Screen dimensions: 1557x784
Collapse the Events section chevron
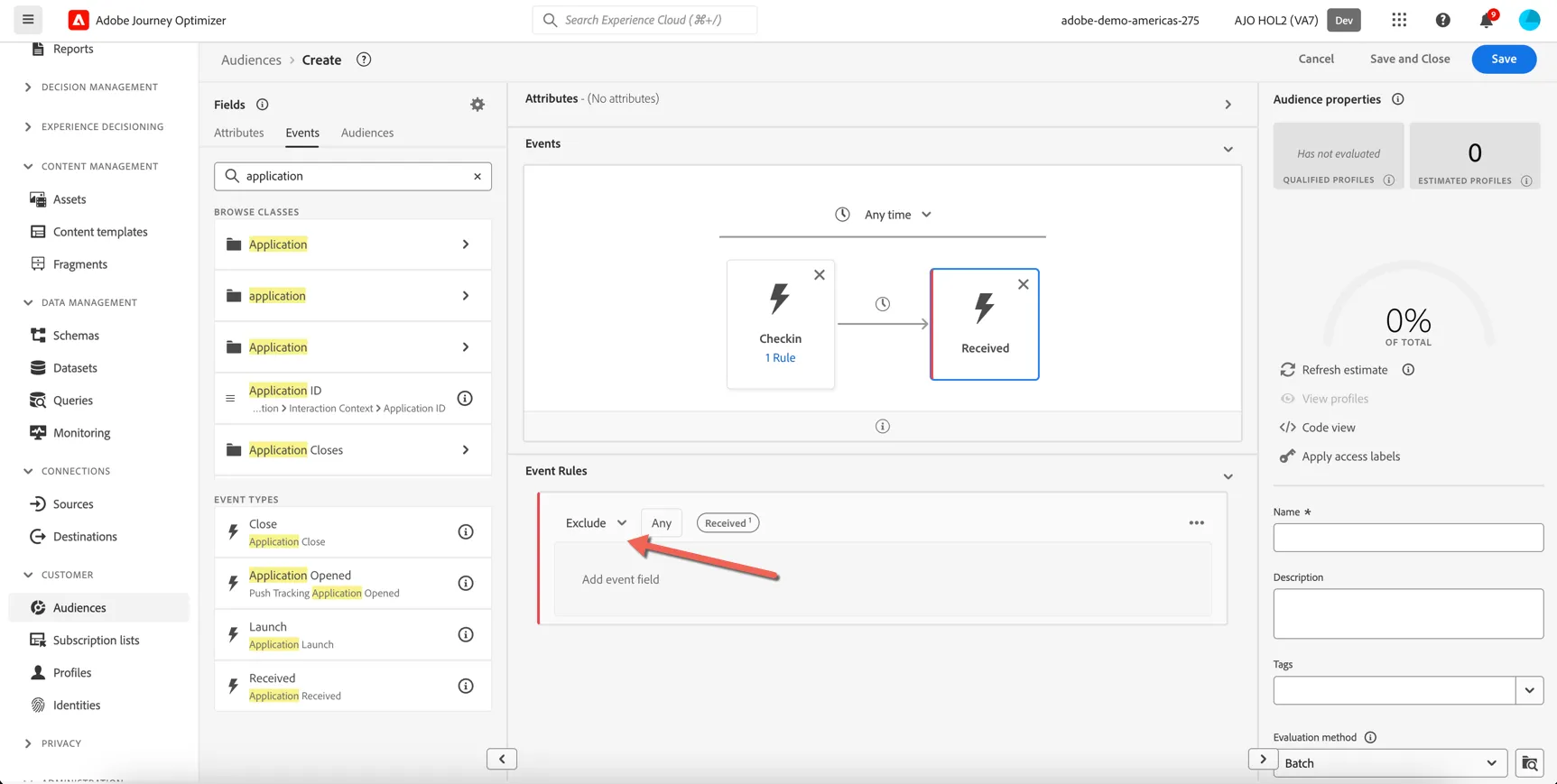click(x=1228, y=150)
